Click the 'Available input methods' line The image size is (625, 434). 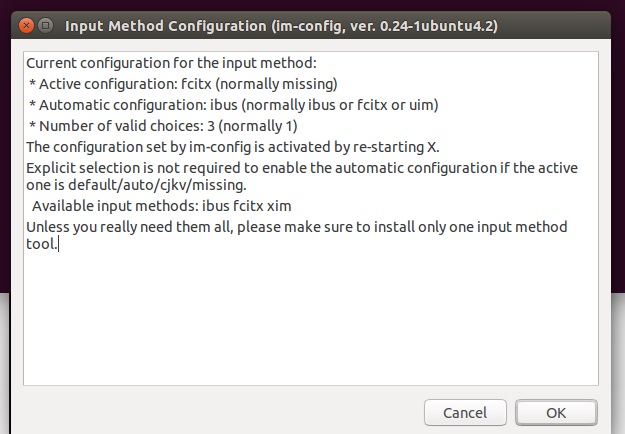pyautogui.click(x=161, y=206)
